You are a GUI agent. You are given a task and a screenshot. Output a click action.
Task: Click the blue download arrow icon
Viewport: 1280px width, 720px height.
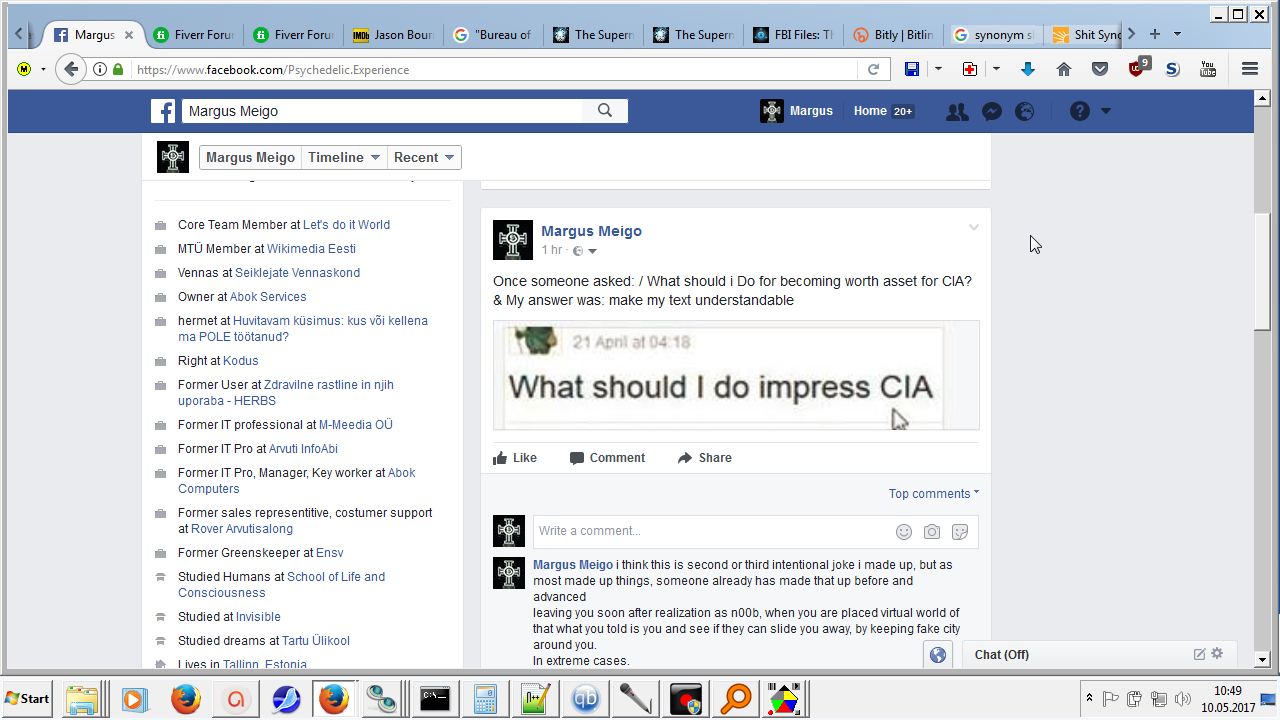[x=1028, y=69]
